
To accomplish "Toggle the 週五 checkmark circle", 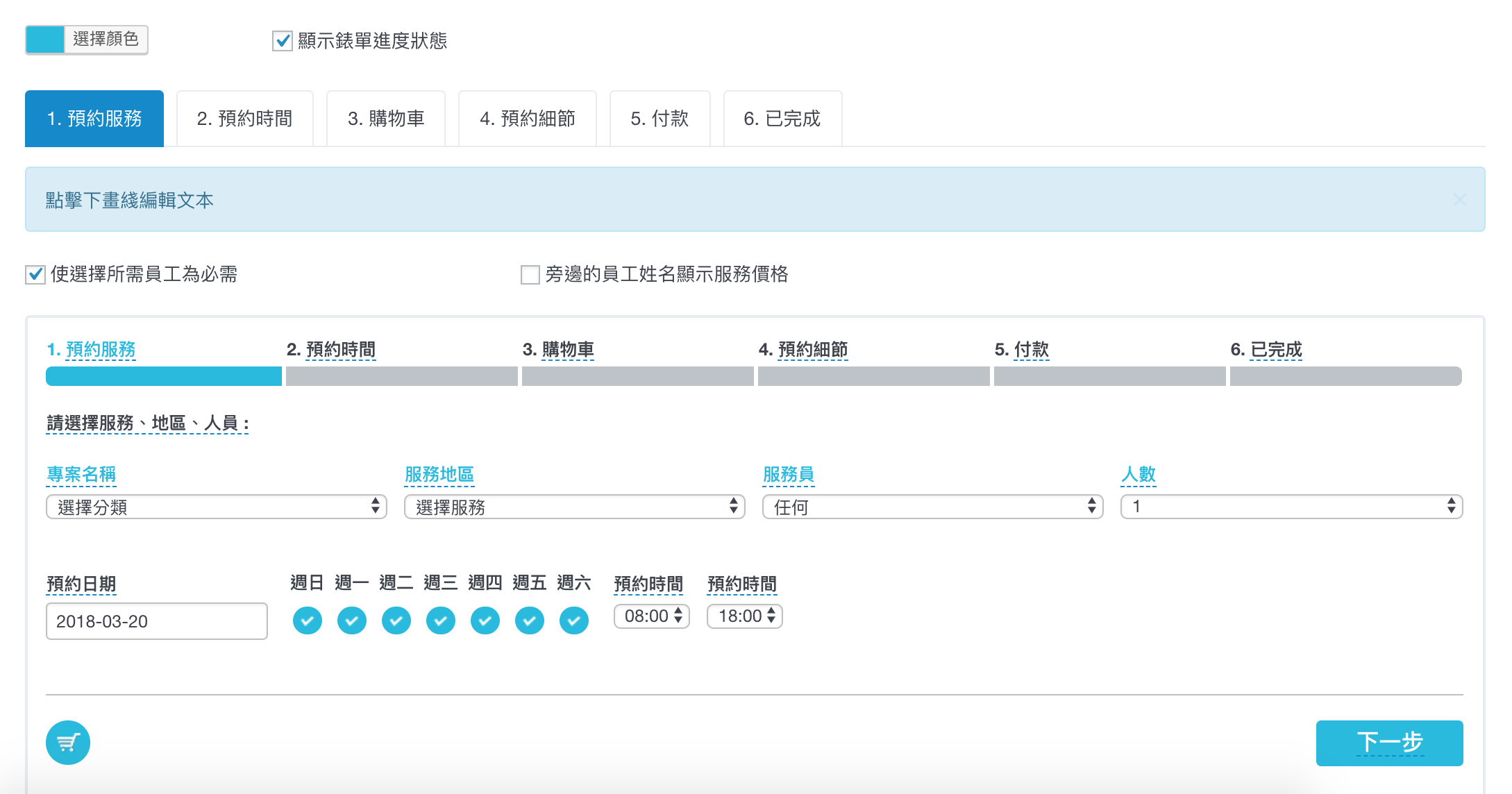I will [x=530, y=620].
